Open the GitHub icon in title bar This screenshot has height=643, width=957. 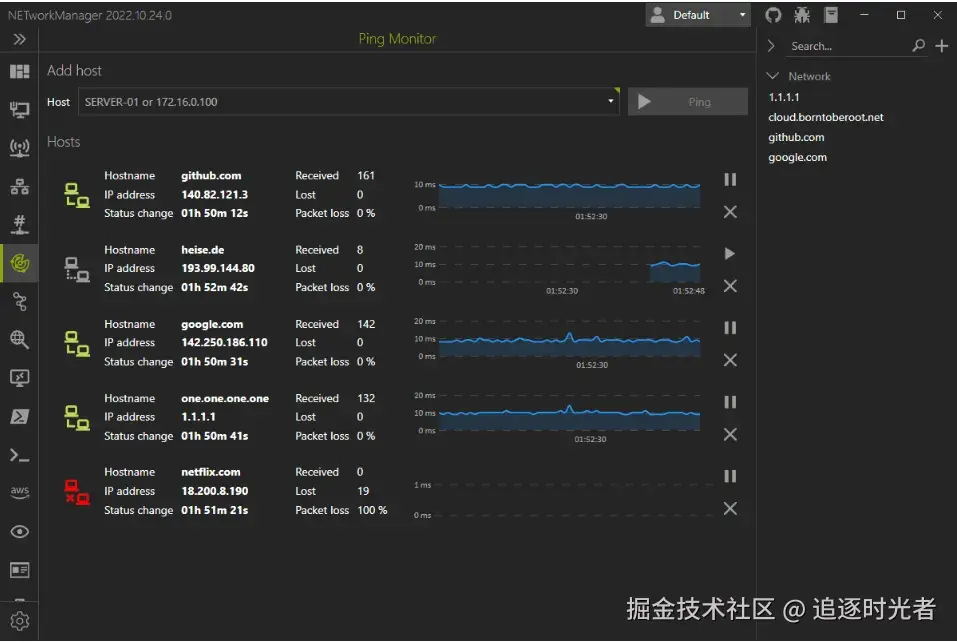(773, 15)
